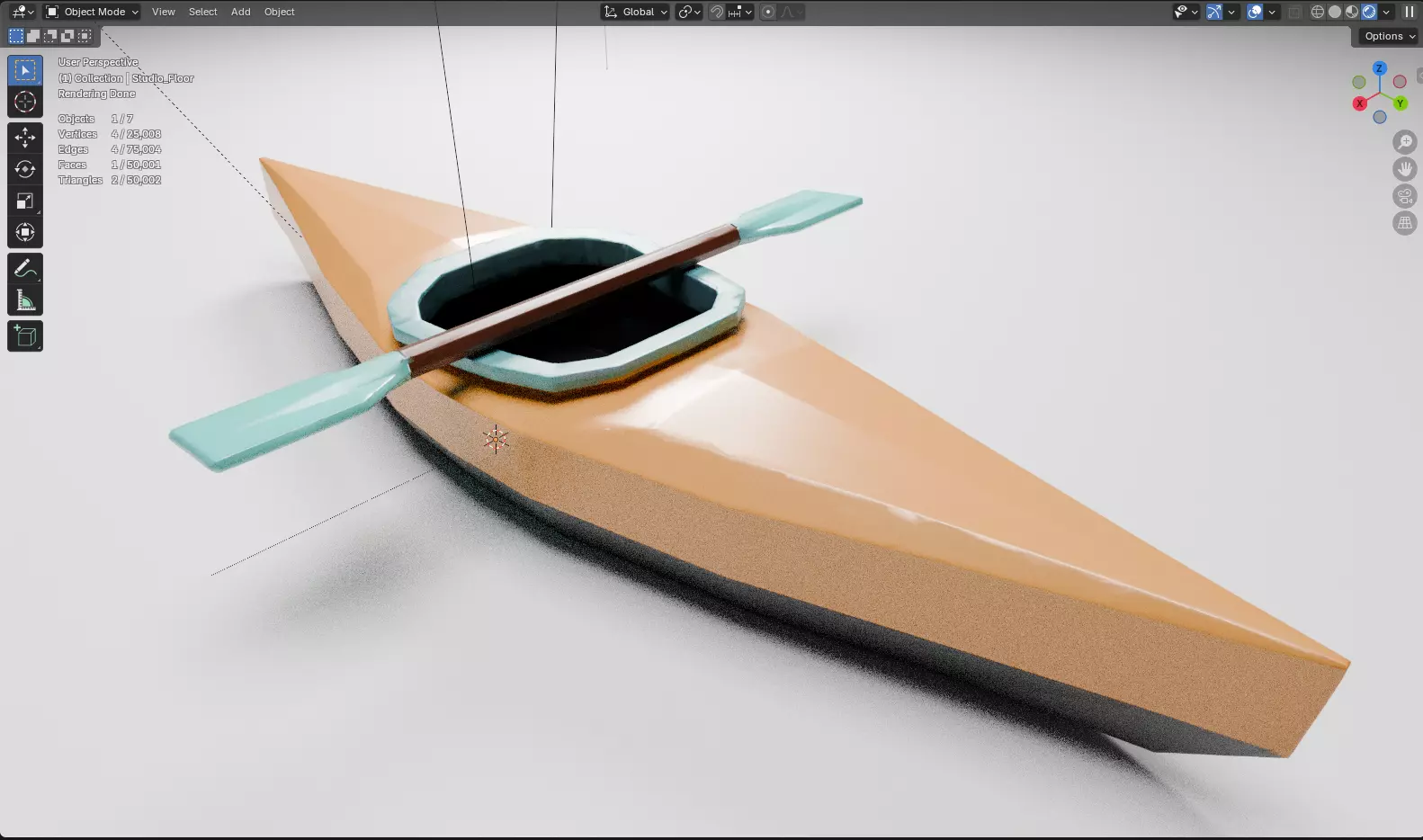Switch to solid viewport shading
The width and height of the screenshot is (1423, 840).
[x=1335, y=12]
